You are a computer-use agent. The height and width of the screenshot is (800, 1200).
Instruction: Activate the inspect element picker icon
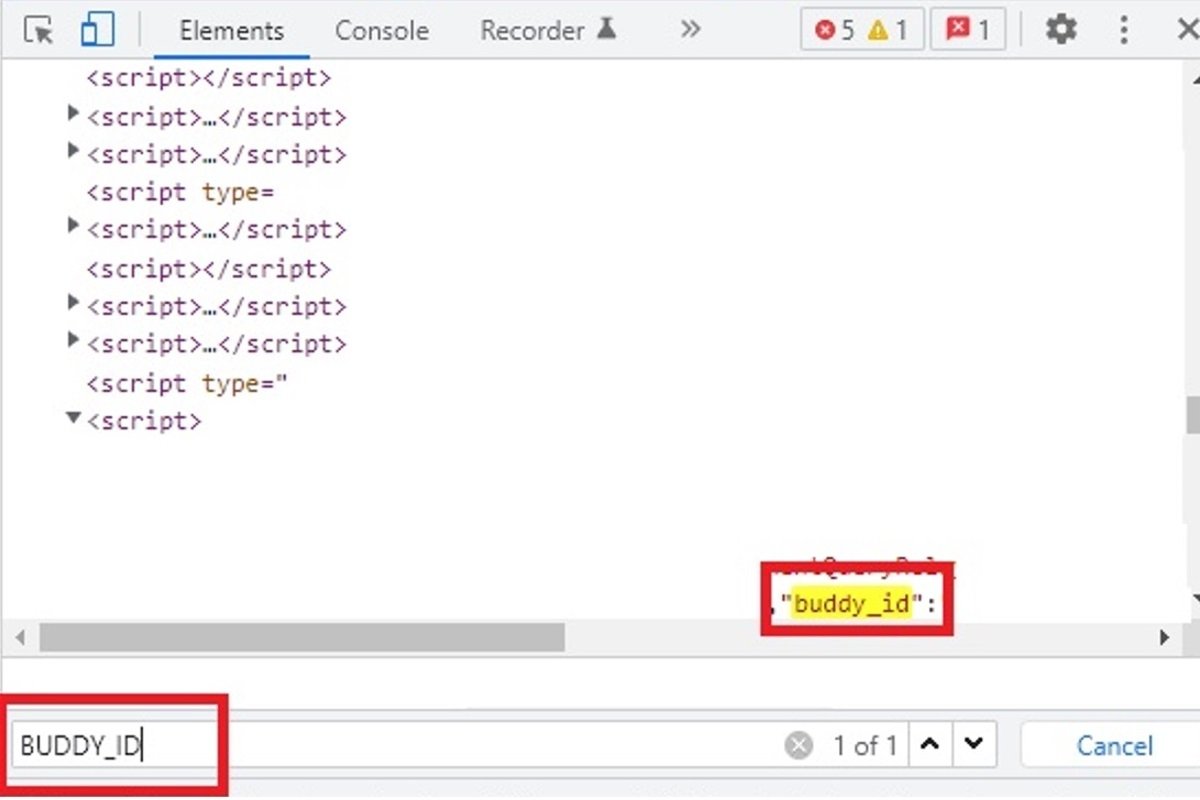(38, 30)
